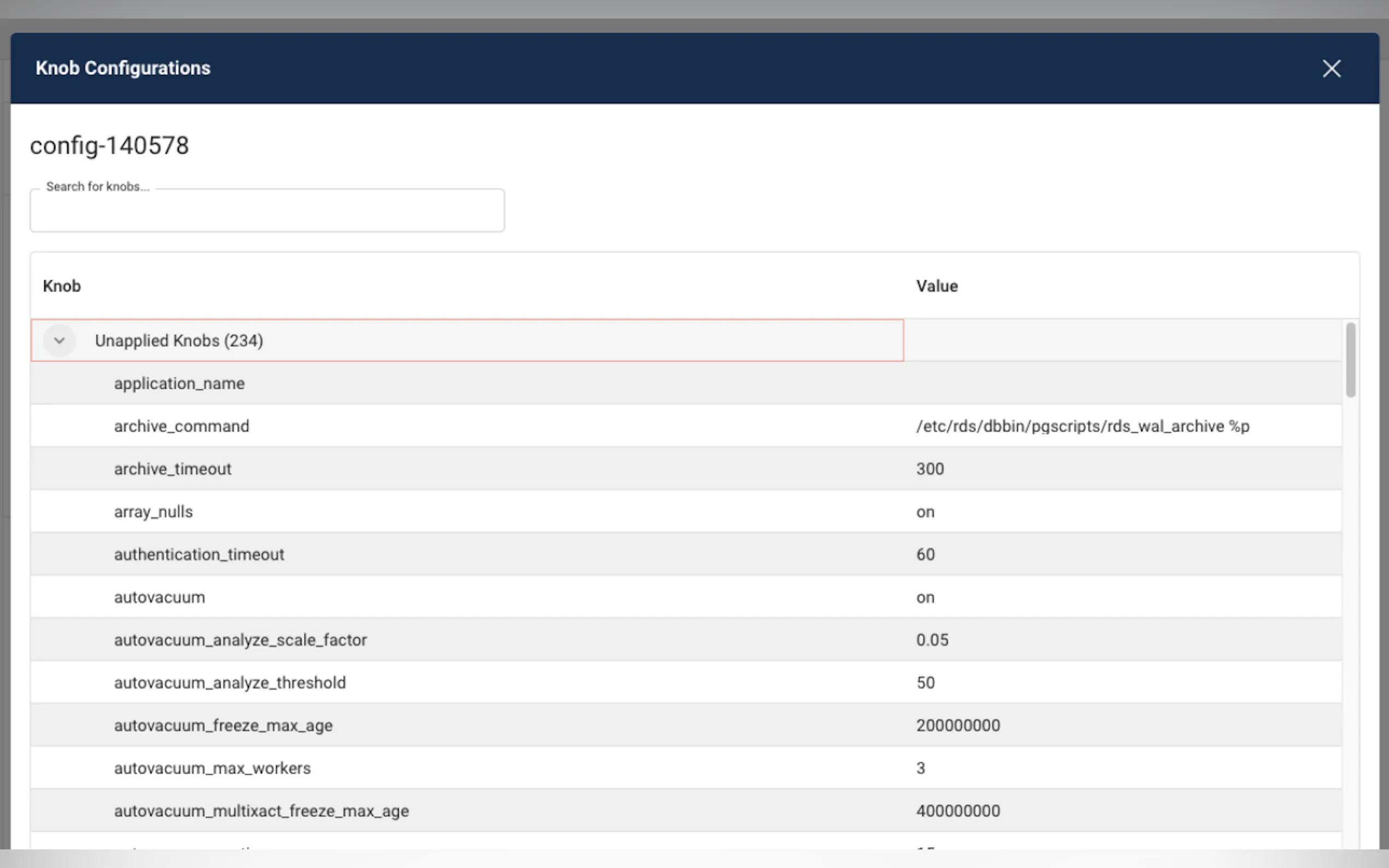Image resolution: width=1389 pixels, height=868 pixels.
Task: Close the Knob Configurations dialog
Action: [x=1331, y=69]
